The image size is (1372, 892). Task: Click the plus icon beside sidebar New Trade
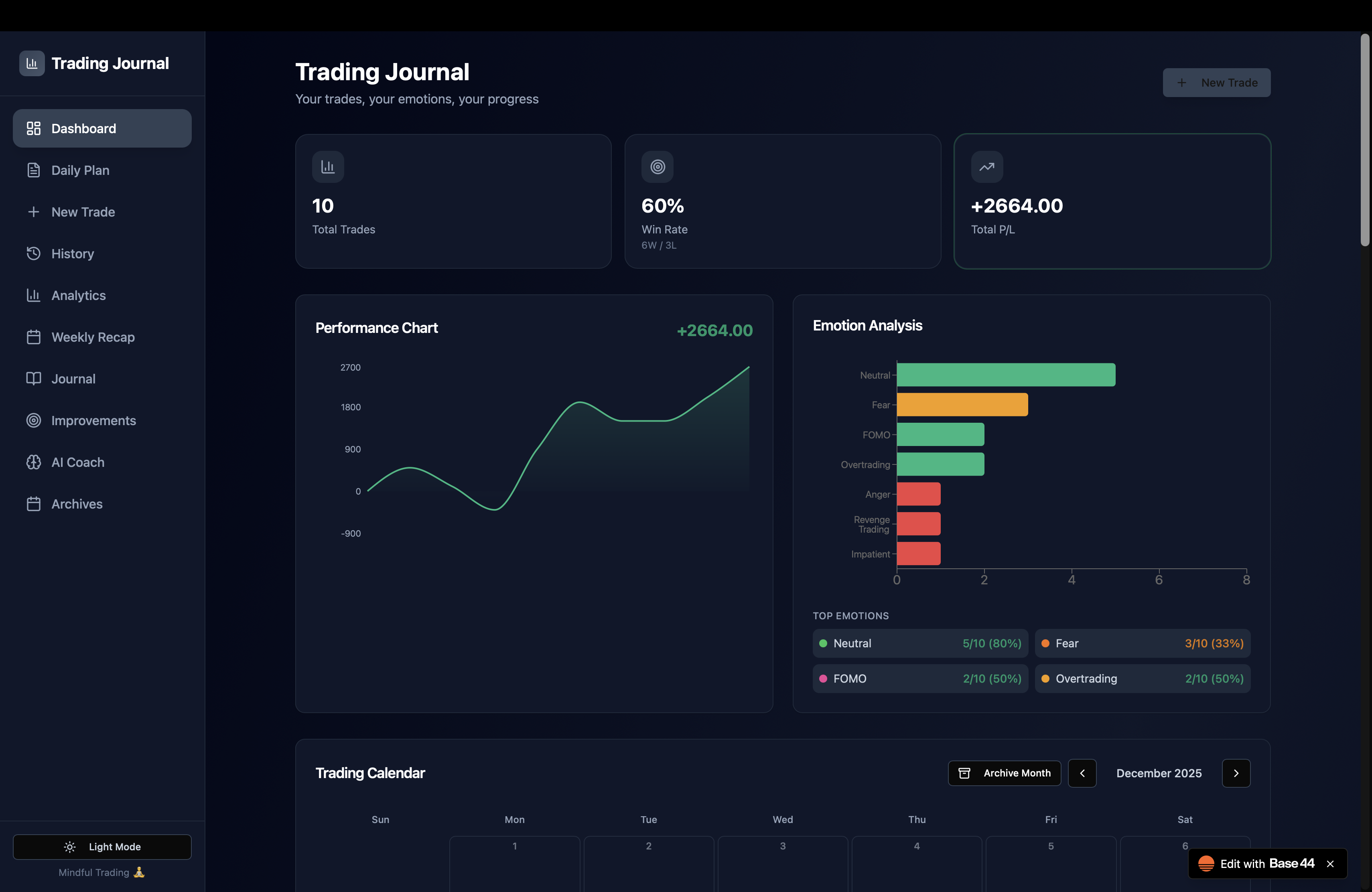[x=33, y=212]
